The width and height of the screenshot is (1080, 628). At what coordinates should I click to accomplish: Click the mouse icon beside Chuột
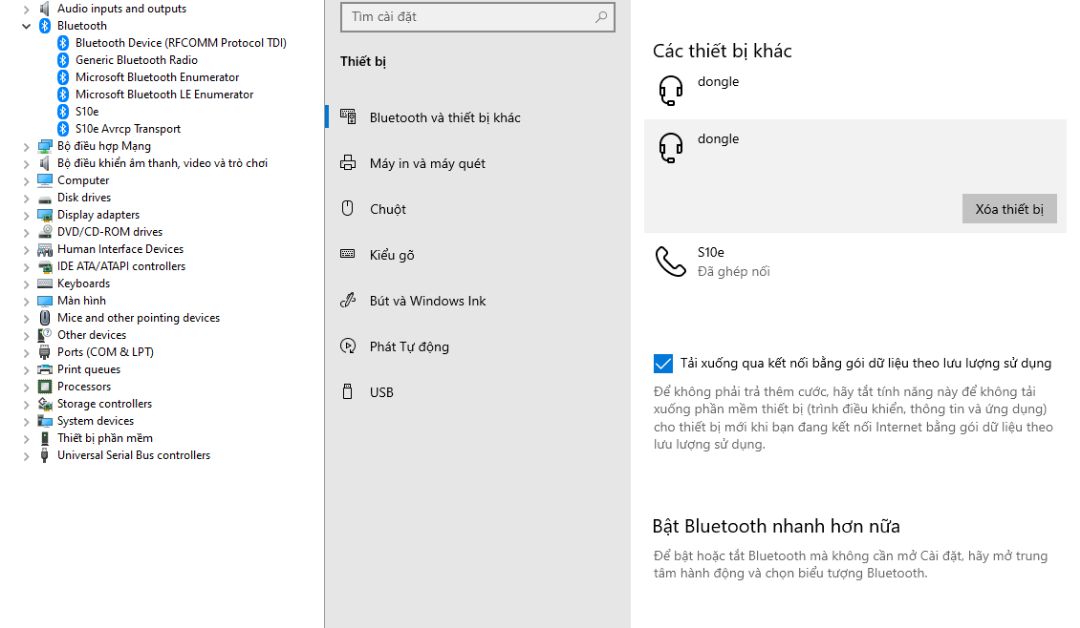point(348,209)
